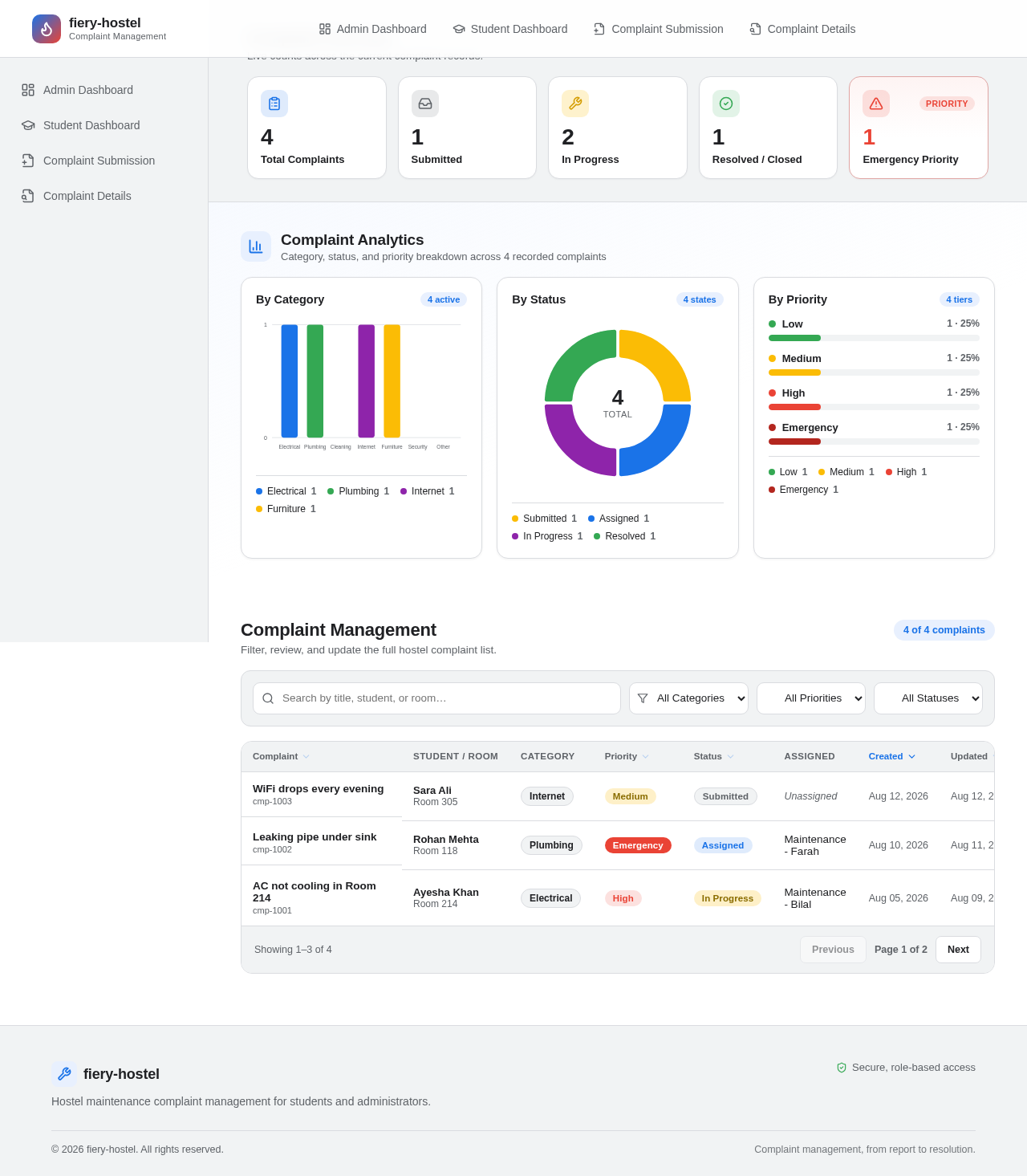Click the shield icon beside Secure access

(842, 1068)
